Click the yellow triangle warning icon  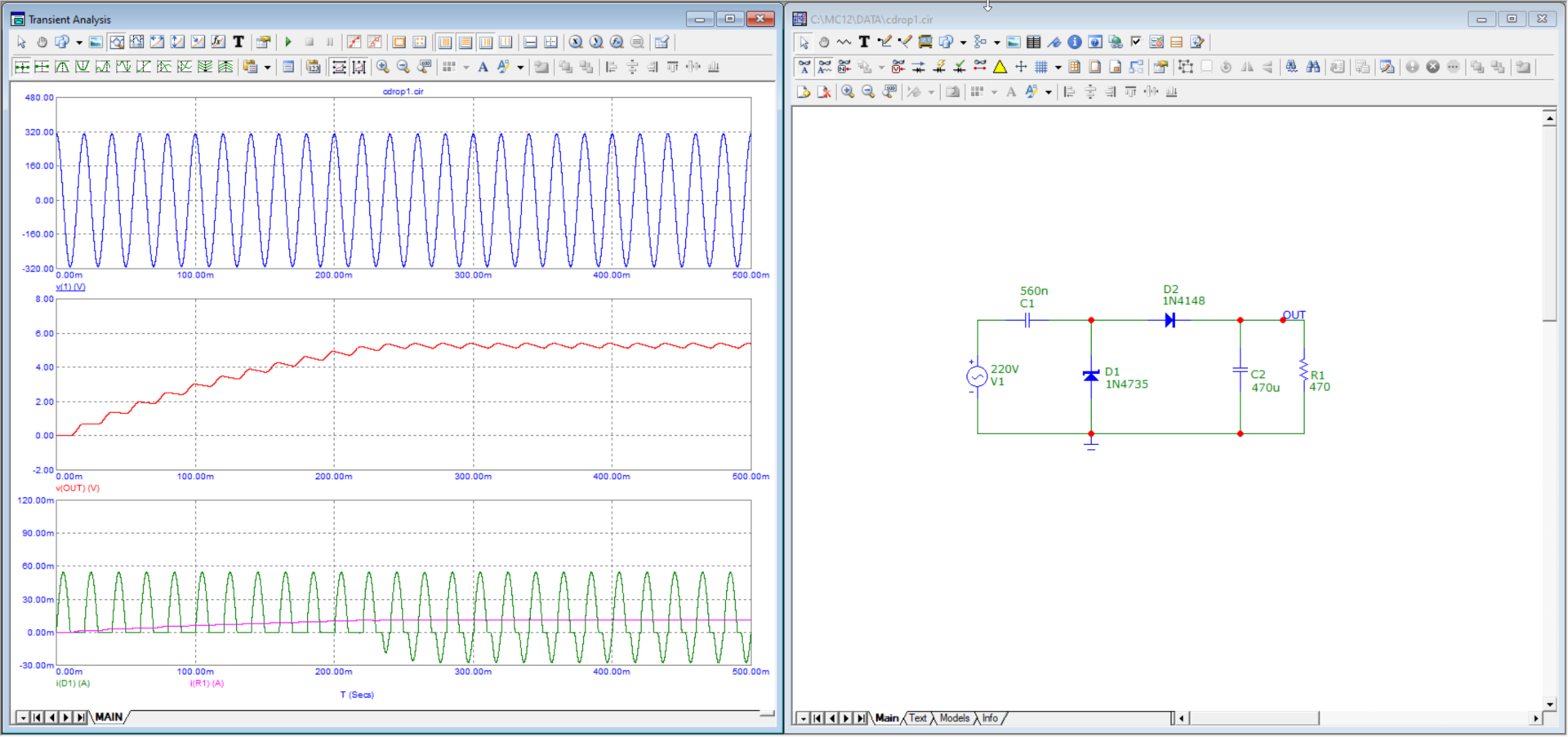click(x=1000, y=67)
